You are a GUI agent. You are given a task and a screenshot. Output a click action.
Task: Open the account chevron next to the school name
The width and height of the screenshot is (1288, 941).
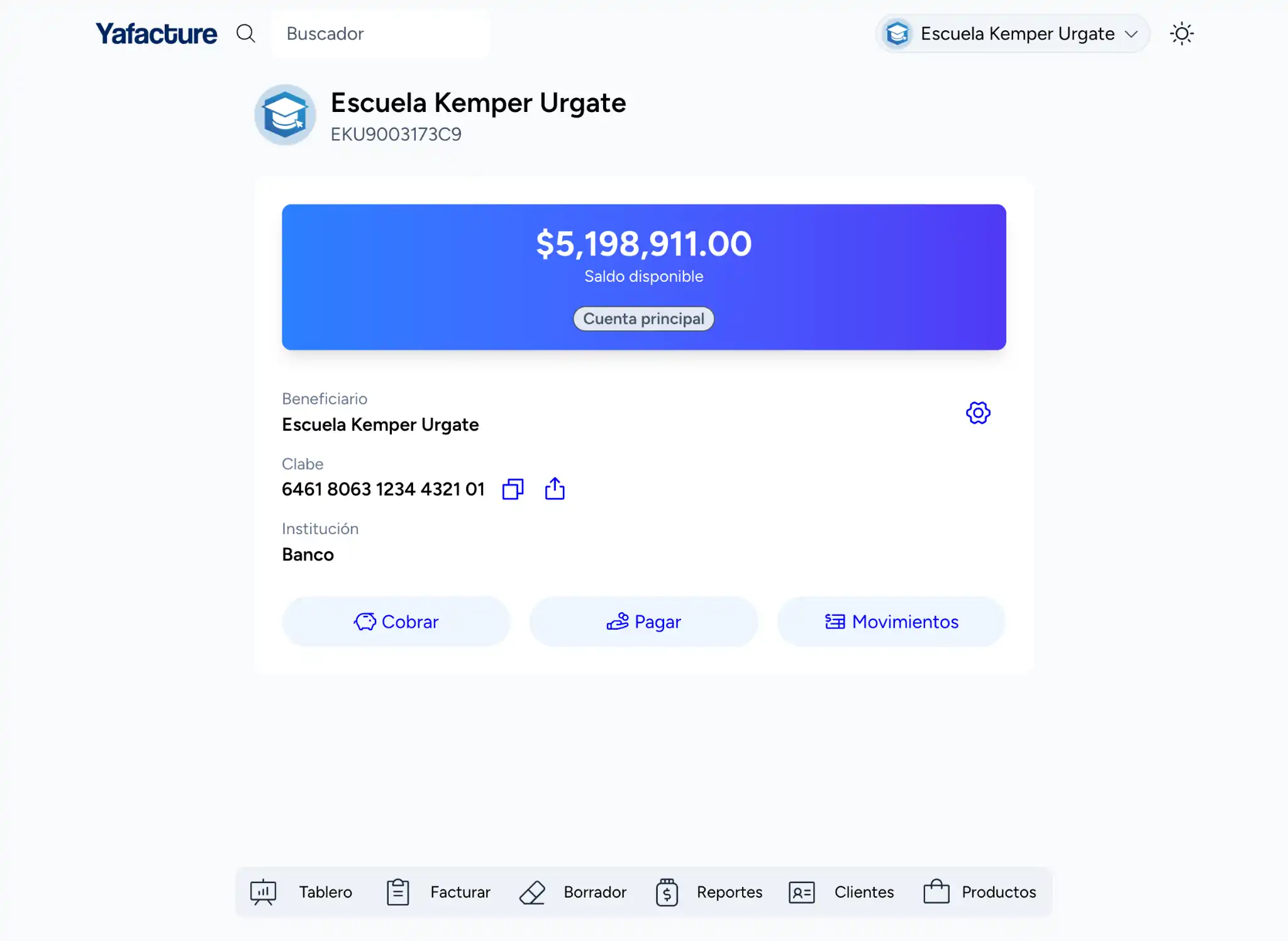[x=1132, y=35]
